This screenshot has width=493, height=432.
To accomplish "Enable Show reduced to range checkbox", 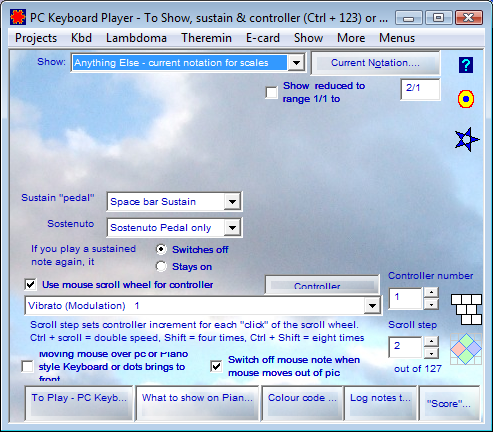I will point(271,93).
